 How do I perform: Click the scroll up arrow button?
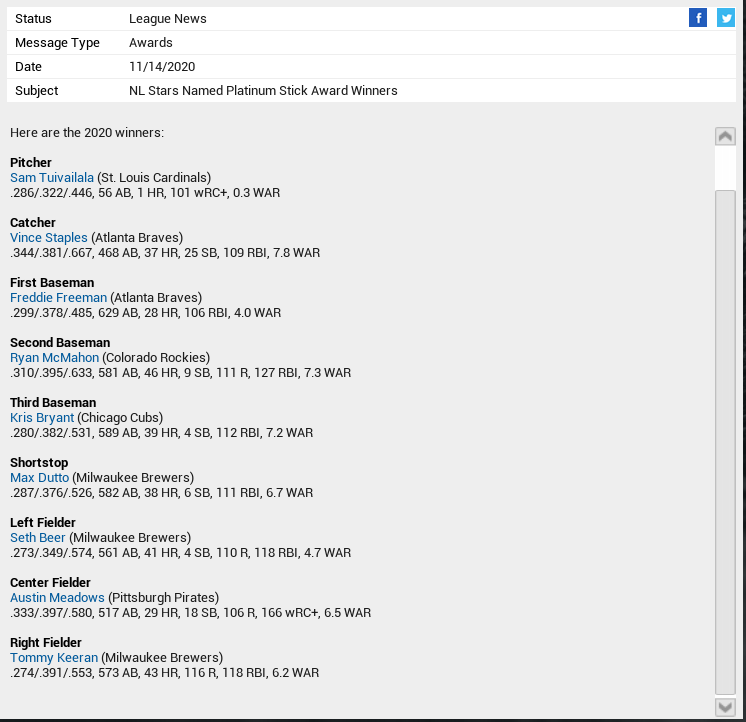pyautogui.click(x=726, y=137)
